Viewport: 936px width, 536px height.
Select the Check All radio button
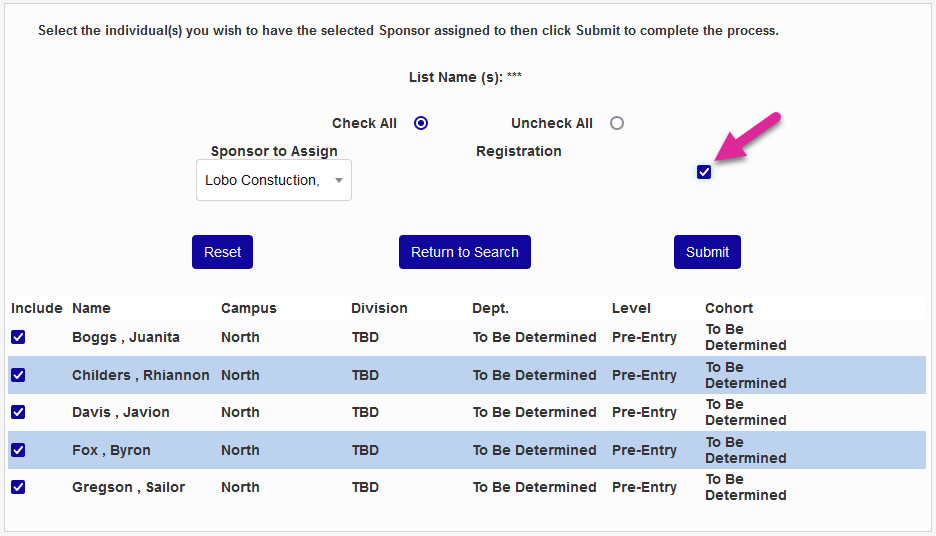421,123
